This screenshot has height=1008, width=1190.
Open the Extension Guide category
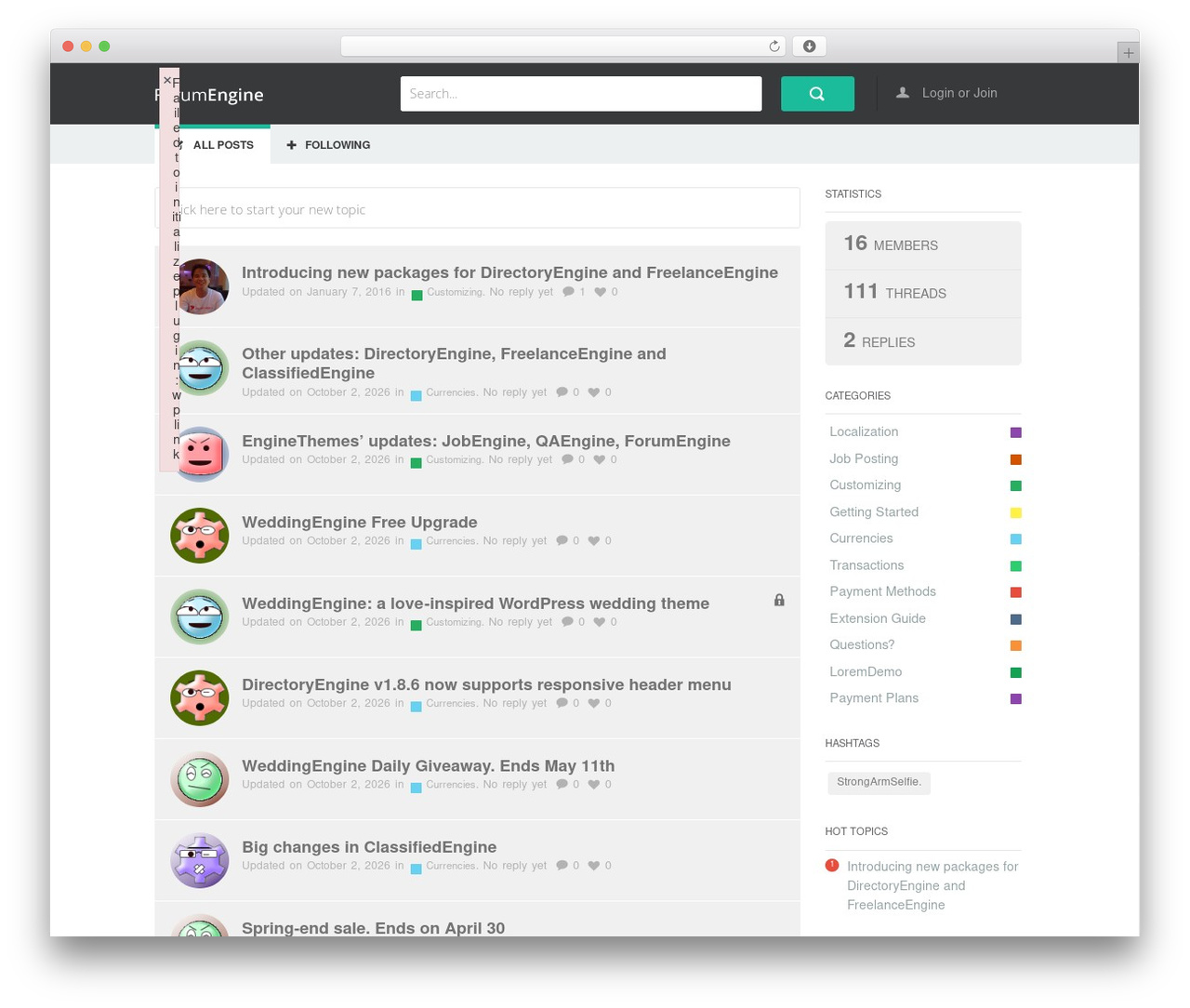878,618
